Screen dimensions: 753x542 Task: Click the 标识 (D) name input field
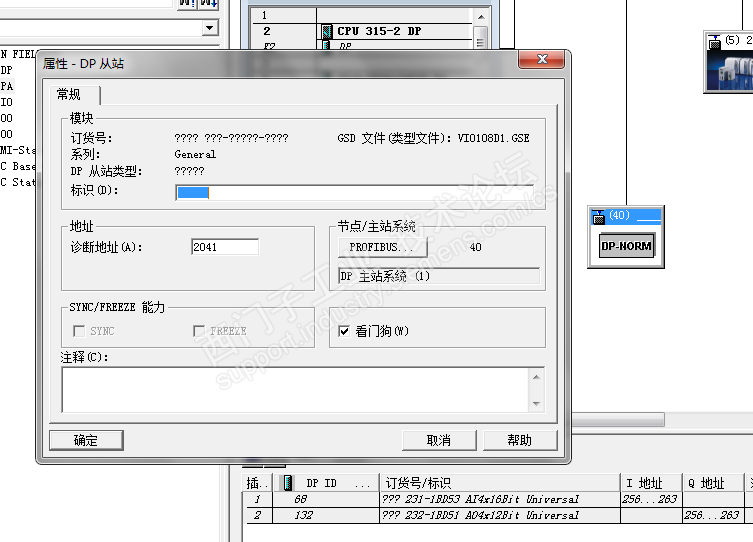[354, 193]
